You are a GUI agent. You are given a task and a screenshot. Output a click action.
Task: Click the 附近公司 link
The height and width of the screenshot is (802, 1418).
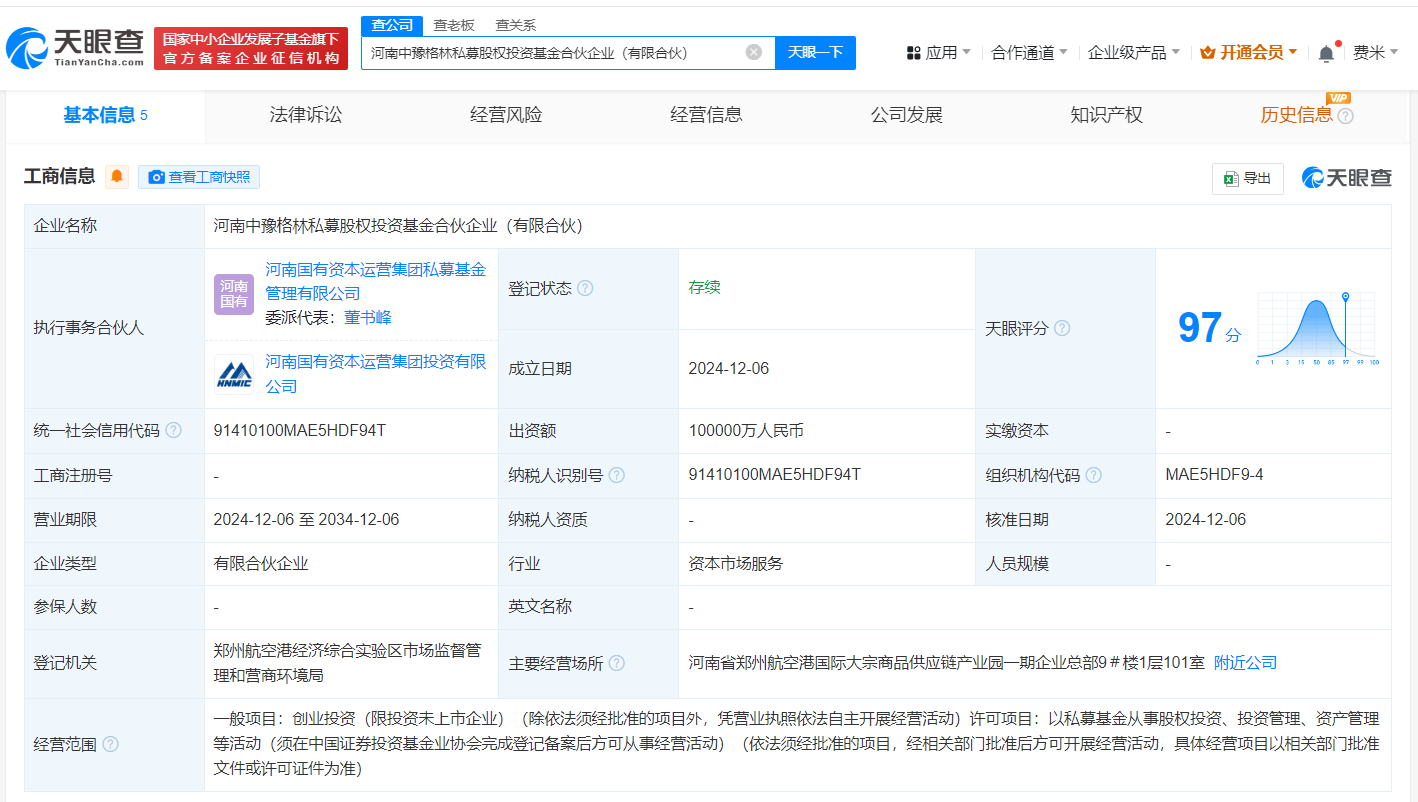point(1245,663)
